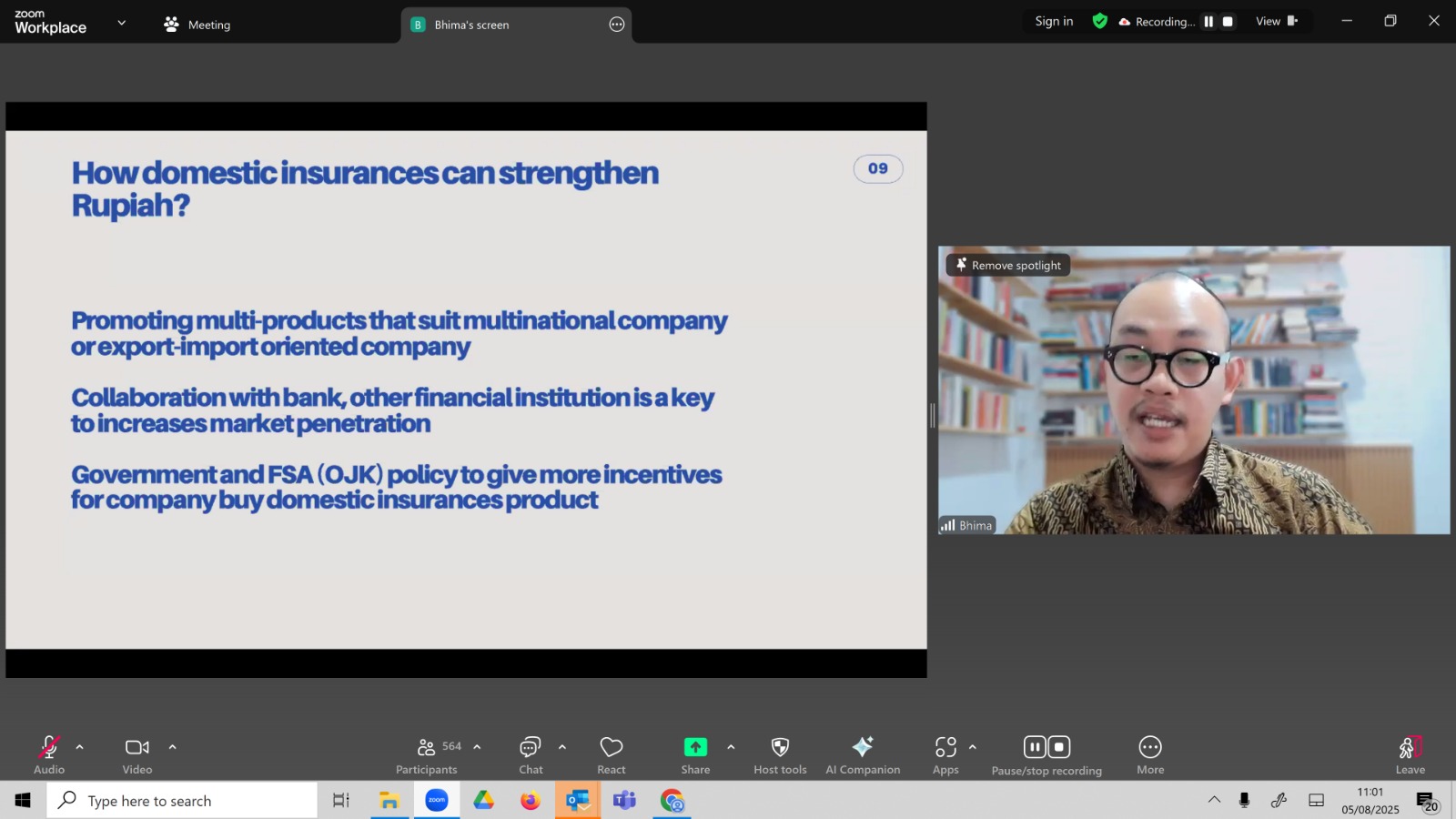
Task: Unmute the microphone Audio button
Action: tap(49, 754)
